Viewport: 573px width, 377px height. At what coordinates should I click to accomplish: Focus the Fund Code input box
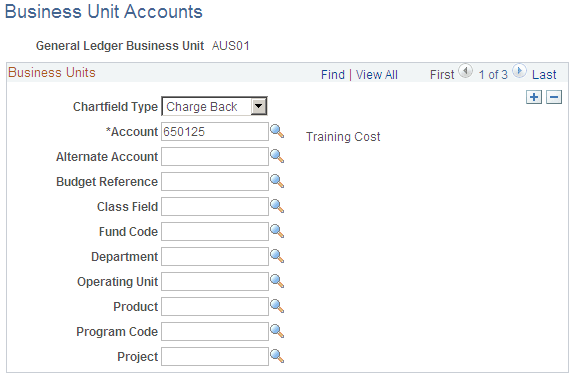(215, 231)
